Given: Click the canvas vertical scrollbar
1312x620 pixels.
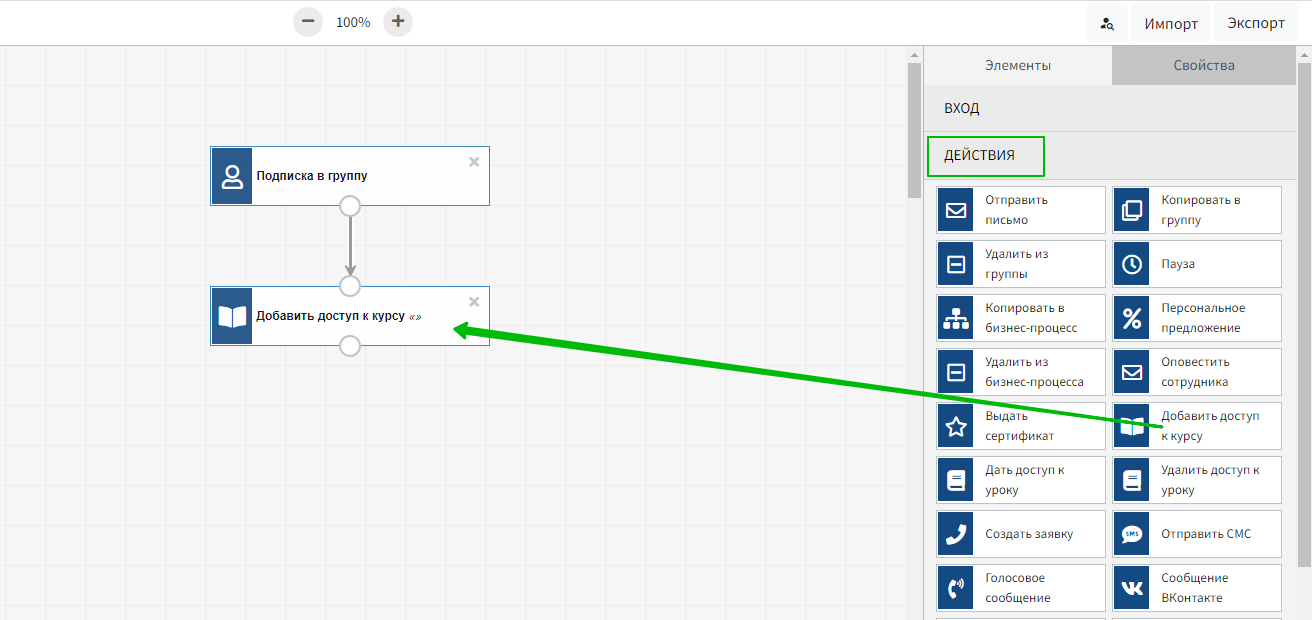Looking at the screenshot, I should 914,130.
